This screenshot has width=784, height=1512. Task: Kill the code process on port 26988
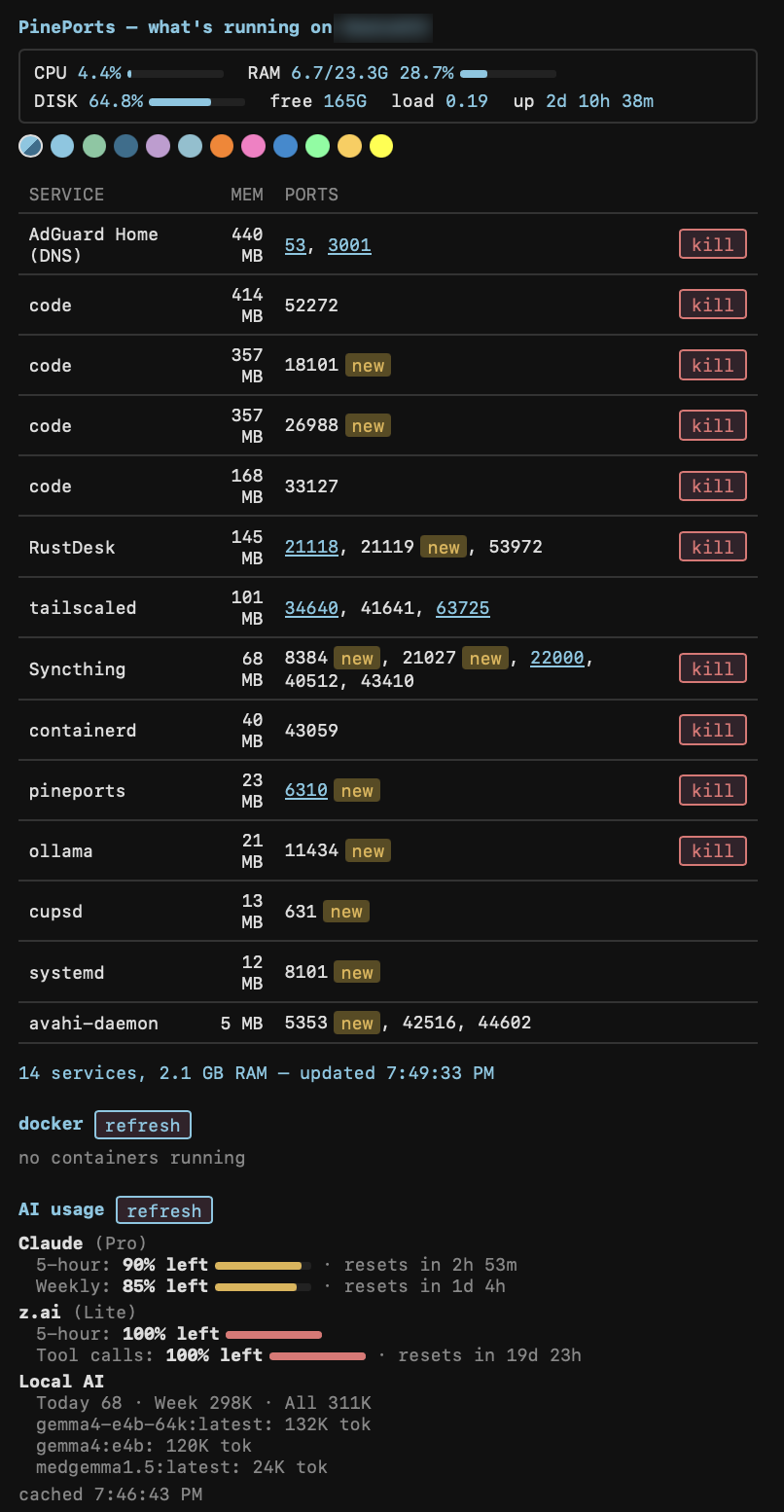[x=713, y=425]
